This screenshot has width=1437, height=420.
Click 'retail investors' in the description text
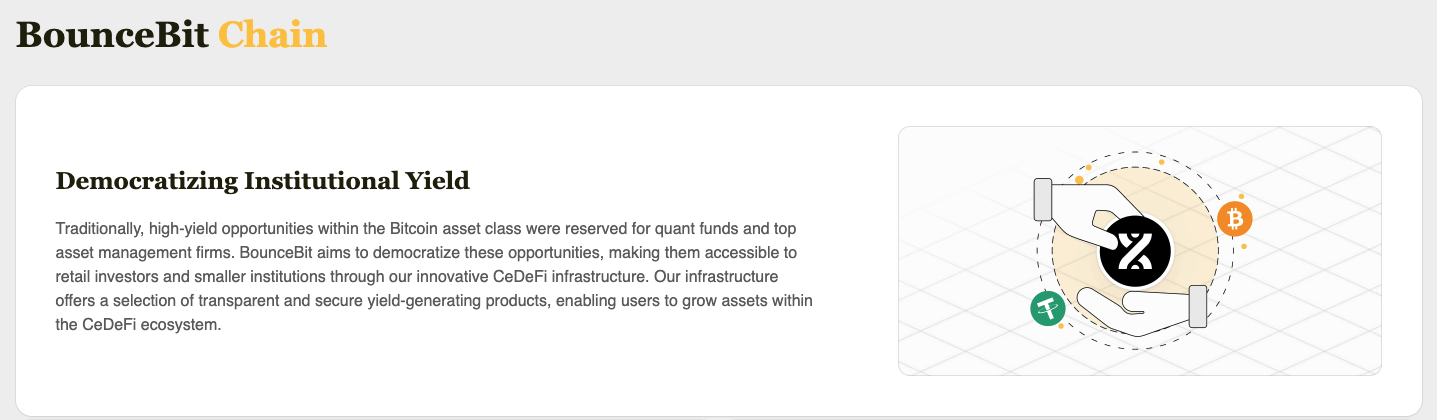(x=105, y=277)
